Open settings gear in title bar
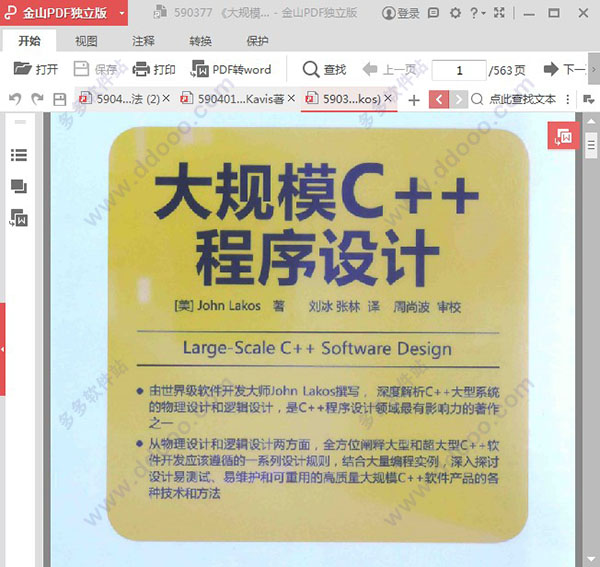 455,13
